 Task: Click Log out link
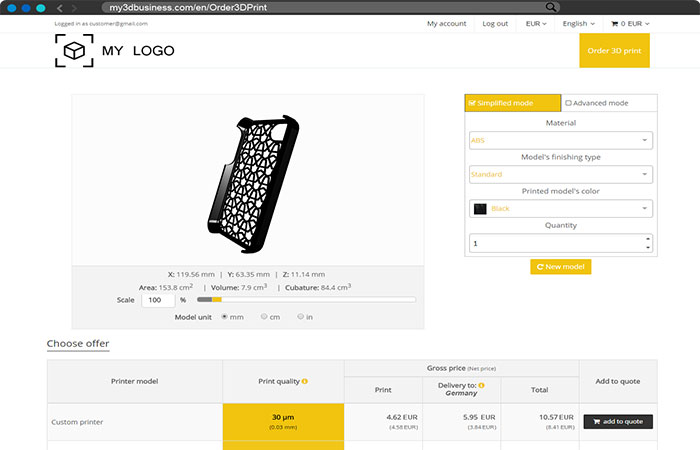click(x=495, y=24)
